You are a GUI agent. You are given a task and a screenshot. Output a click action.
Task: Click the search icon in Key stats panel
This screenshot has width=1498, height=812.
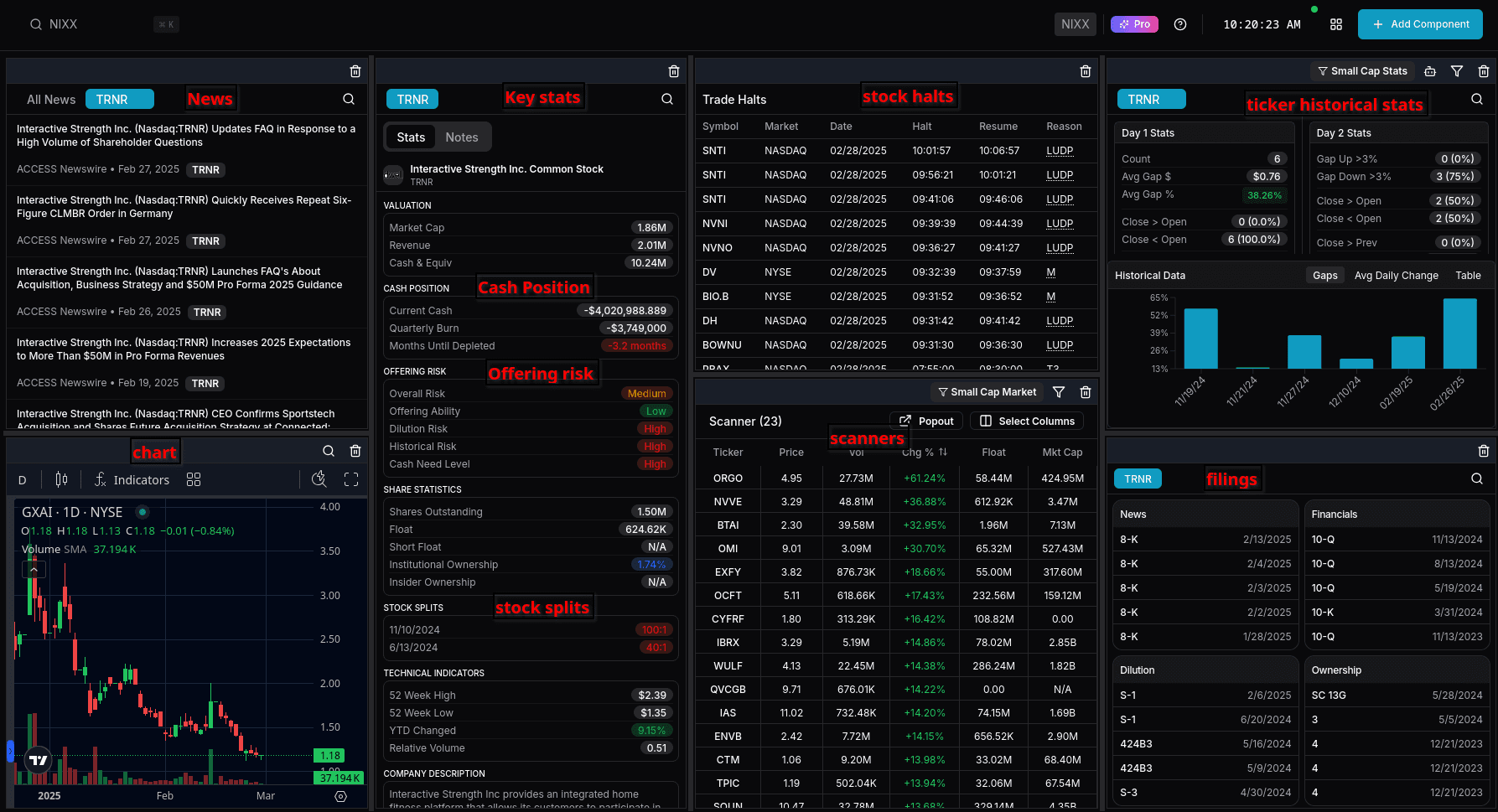click(667, 99)
